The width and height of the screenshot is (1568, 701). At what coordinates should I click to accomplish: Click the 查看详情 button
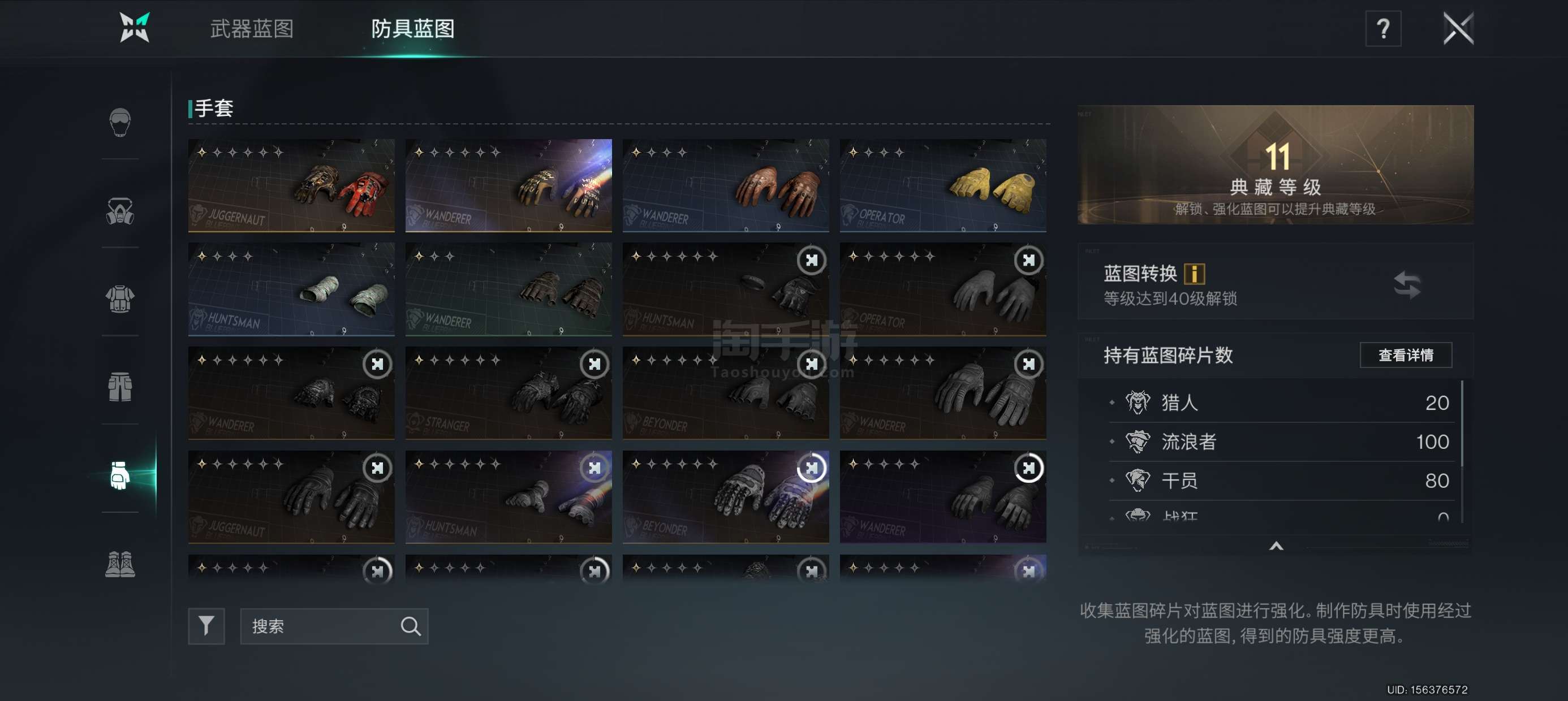1406,355
